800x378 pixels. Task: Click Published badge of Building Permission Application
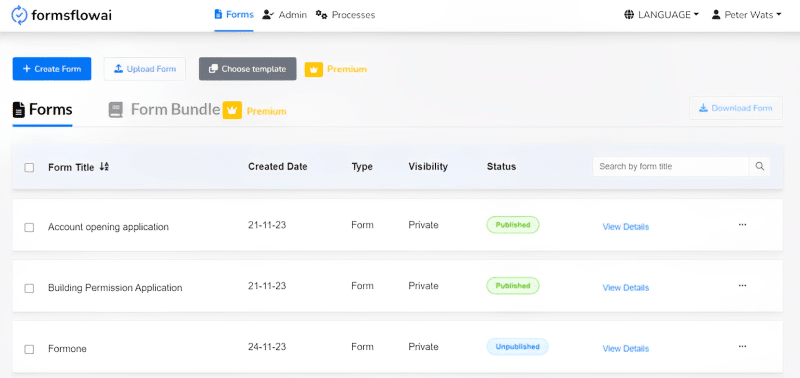pyautogui.click(x=513, y=286)
